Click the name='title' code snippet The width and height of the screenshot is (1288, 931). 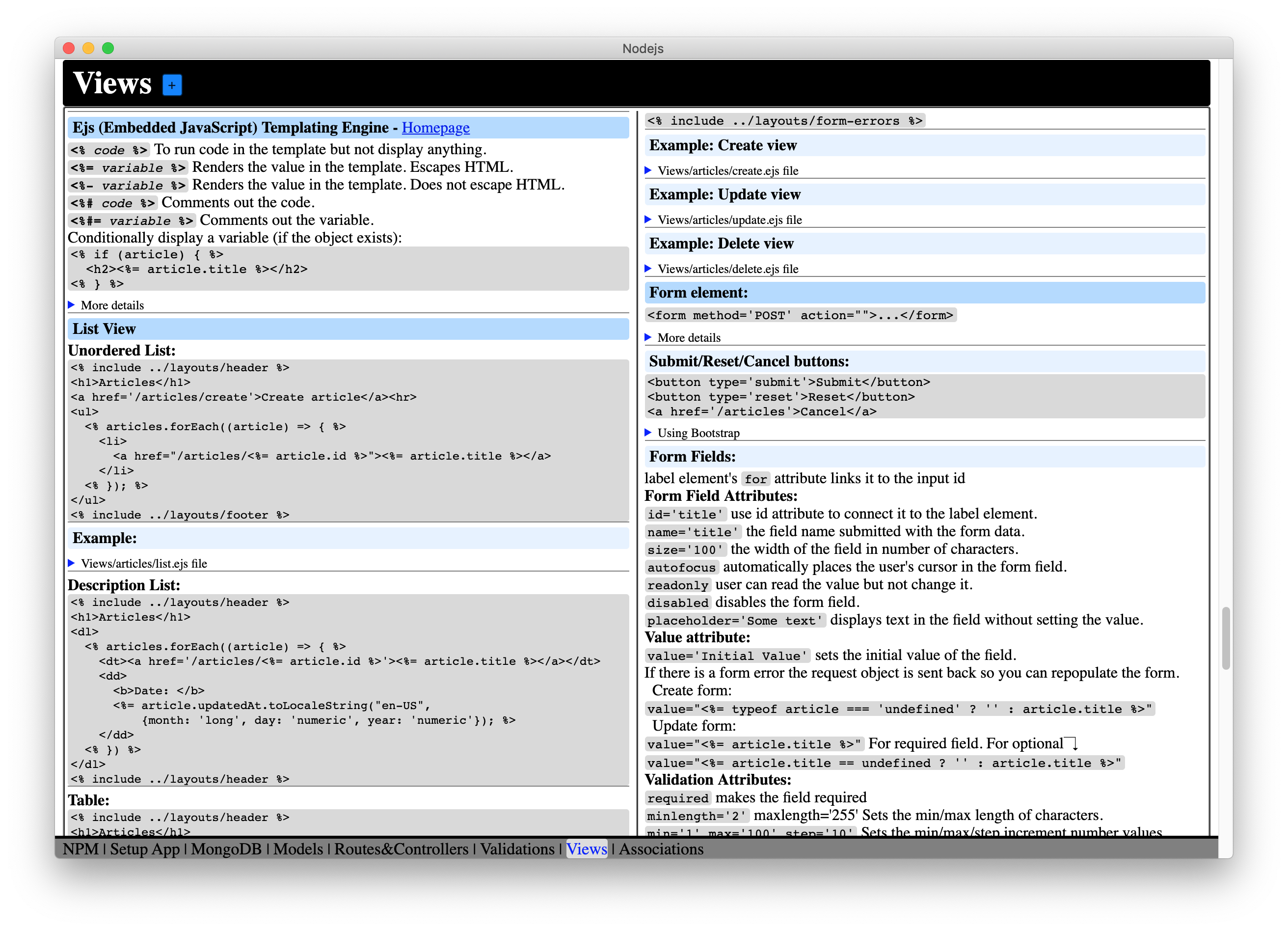pyautogui.click(x=693, y=532)
